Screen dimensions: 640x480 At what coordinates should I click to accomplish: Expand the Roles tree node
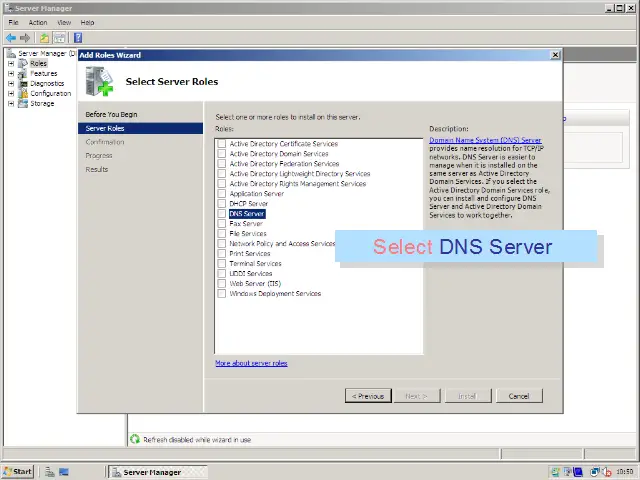11,63
